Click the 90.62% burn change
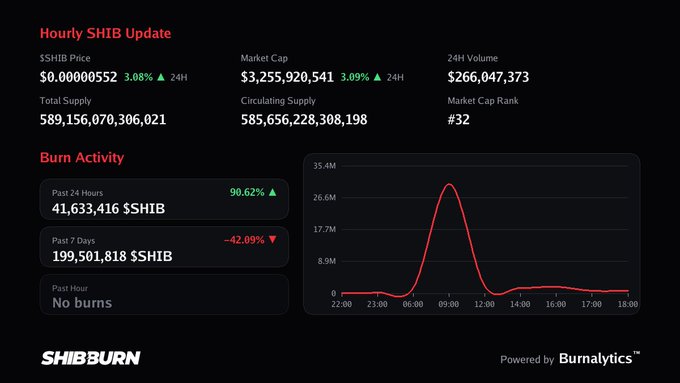 point(247,192)
